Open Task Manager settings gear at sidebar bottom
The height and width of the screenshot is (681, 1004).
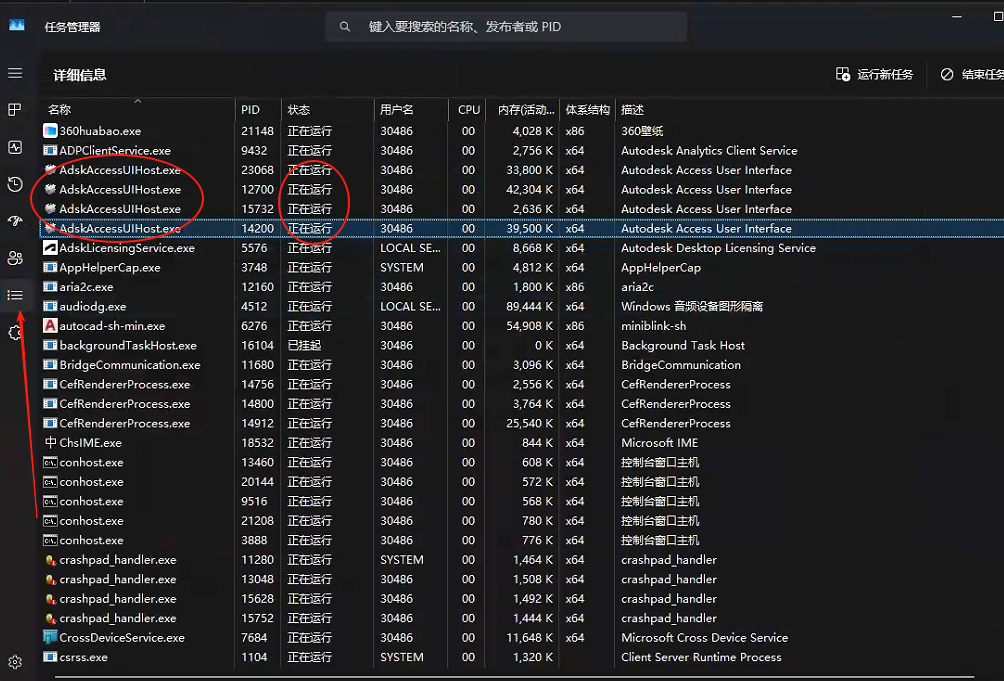(x=15, y=662)
